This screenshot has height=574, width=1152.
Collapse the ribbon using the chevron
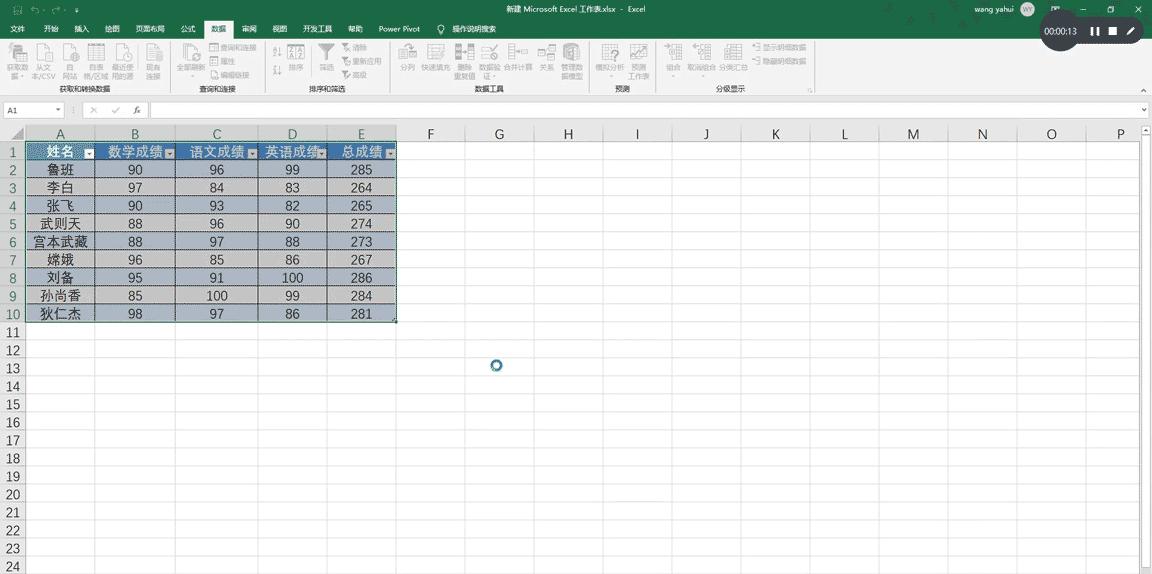coord(1144,90)
